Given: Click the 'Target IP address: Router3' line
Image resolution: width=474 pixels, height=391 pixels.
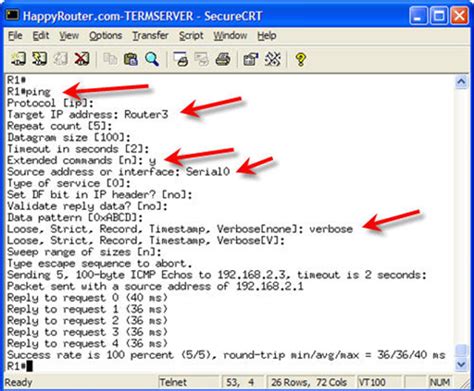Looking at the screenshot, I should [x=88, y=115].
